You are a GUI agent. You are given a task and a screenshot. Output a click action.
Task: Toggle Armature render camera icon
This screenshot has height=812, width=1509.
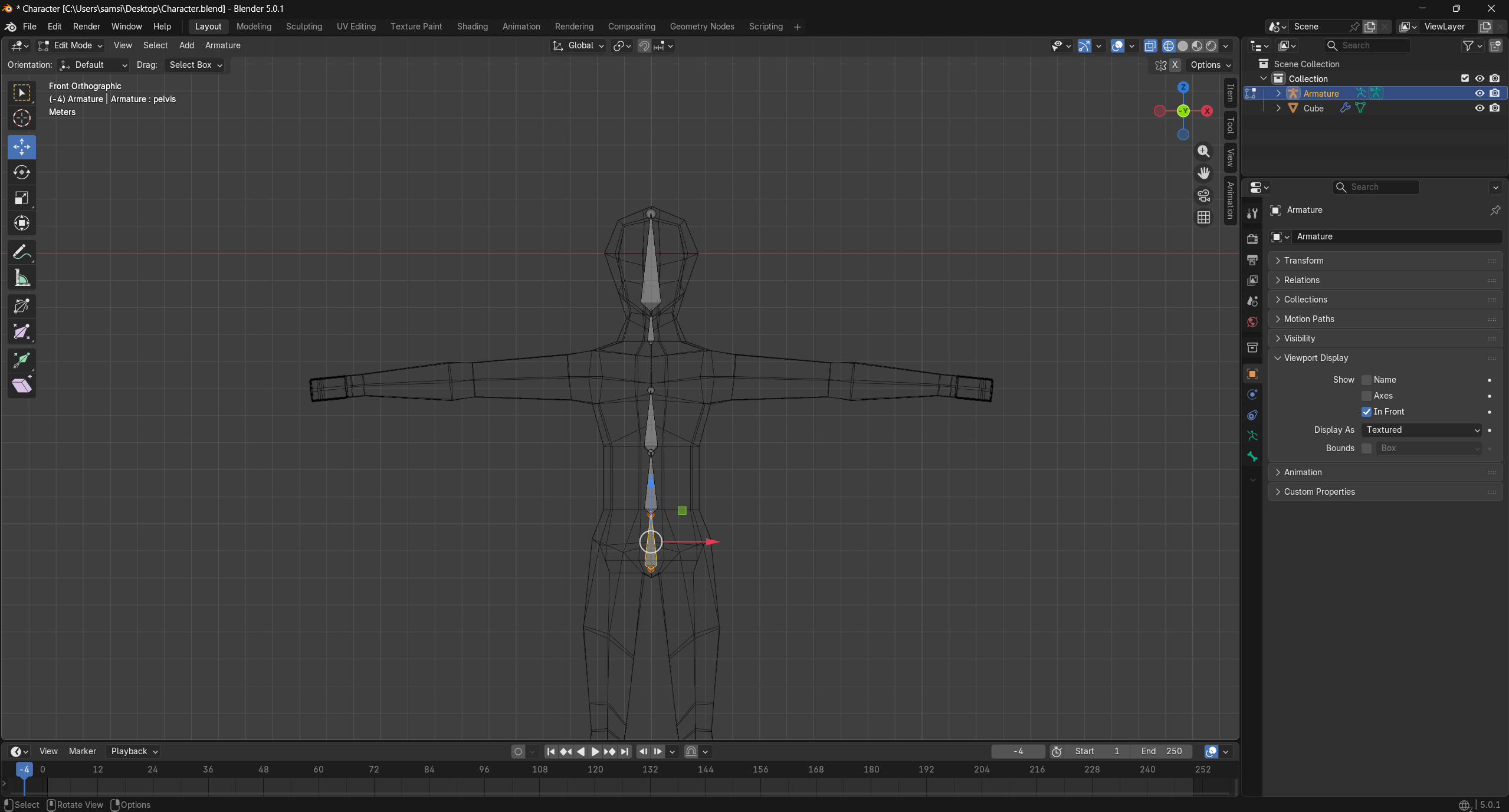click(x=1494, y=93)
